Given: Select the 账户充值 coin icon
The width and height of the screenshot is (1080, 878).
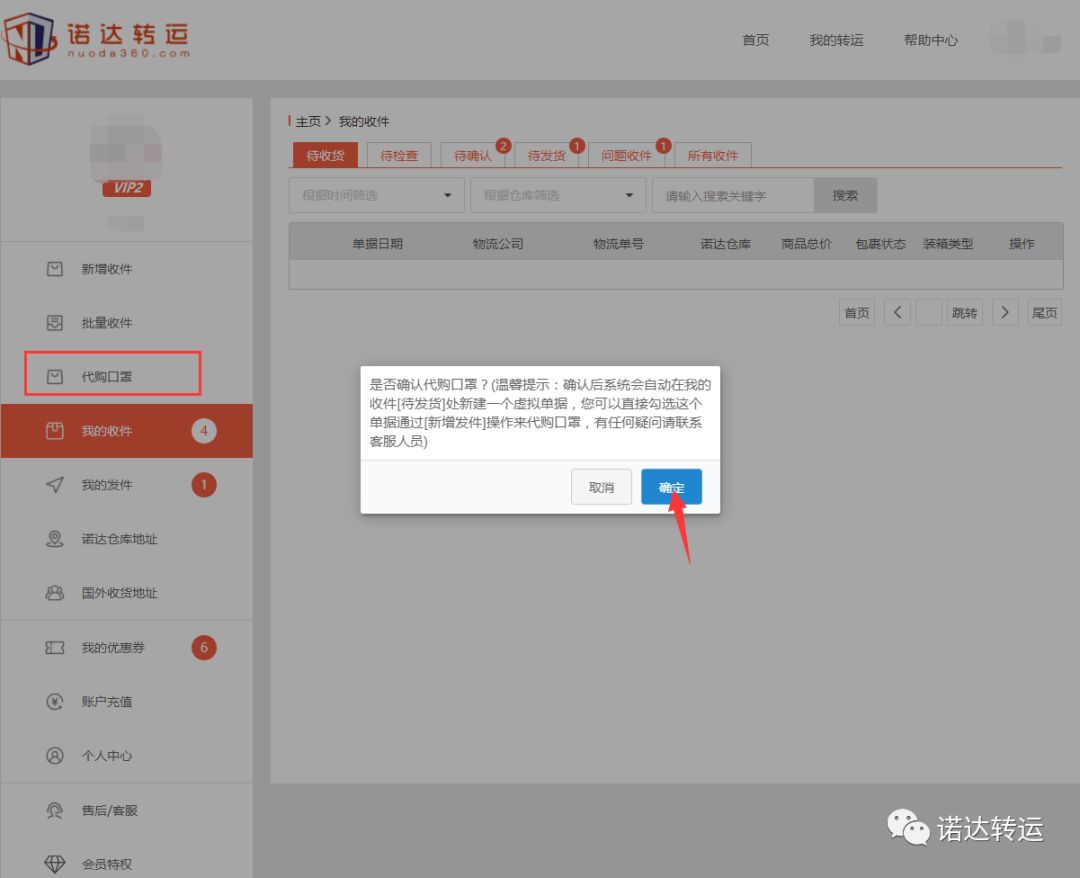Looking at the screenshot, I should (55, 701).
